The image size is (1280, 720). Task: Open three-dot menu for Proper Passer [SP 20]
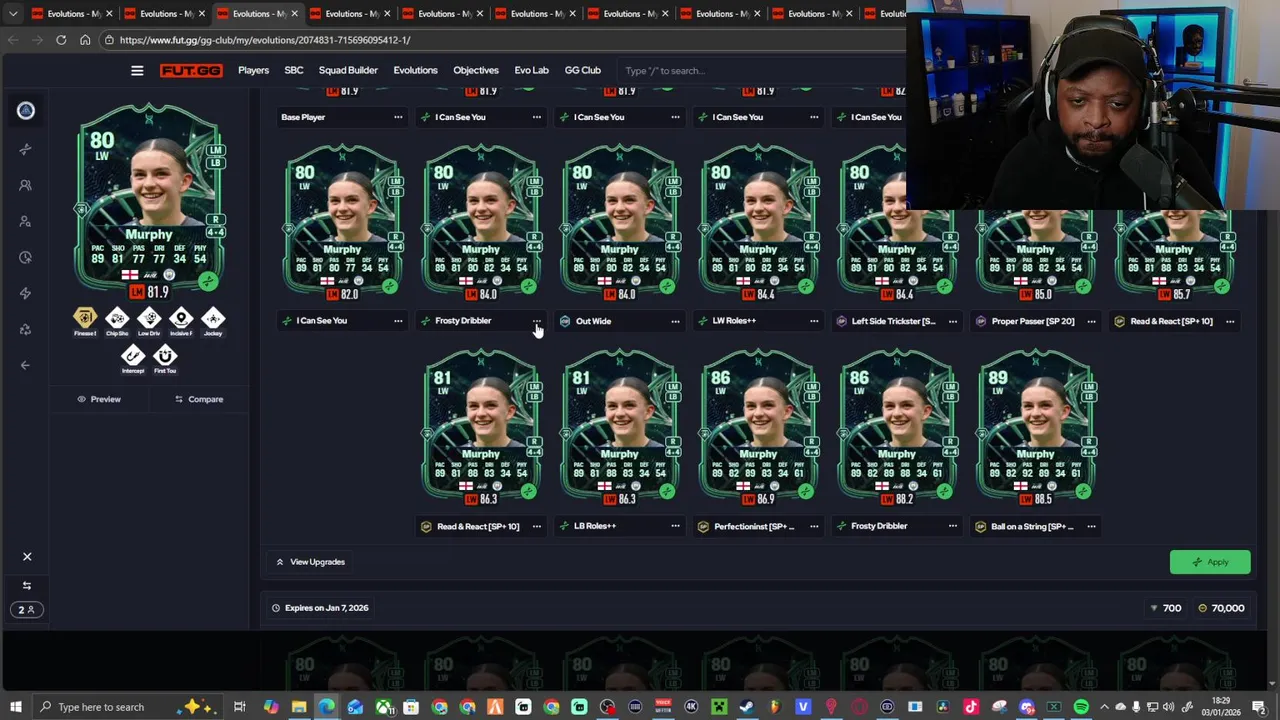click(1091, 321)
